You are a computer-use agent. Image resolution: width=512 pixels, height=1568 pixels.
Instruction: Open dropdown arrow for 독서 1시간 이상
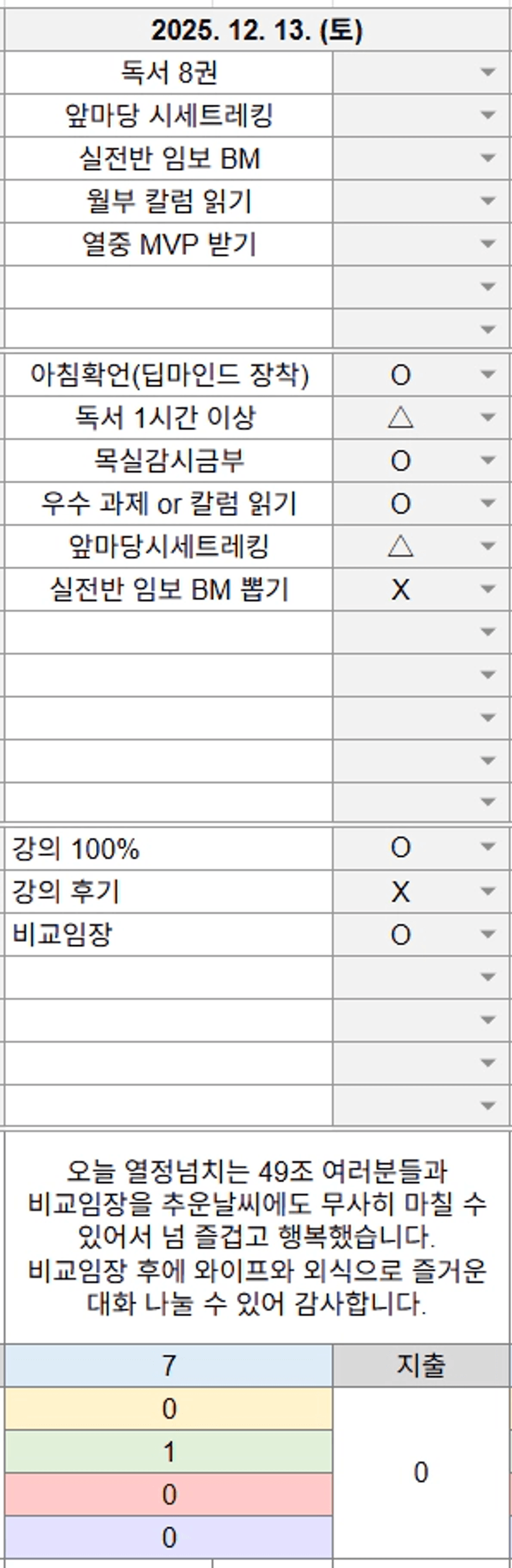pos(487,418)
